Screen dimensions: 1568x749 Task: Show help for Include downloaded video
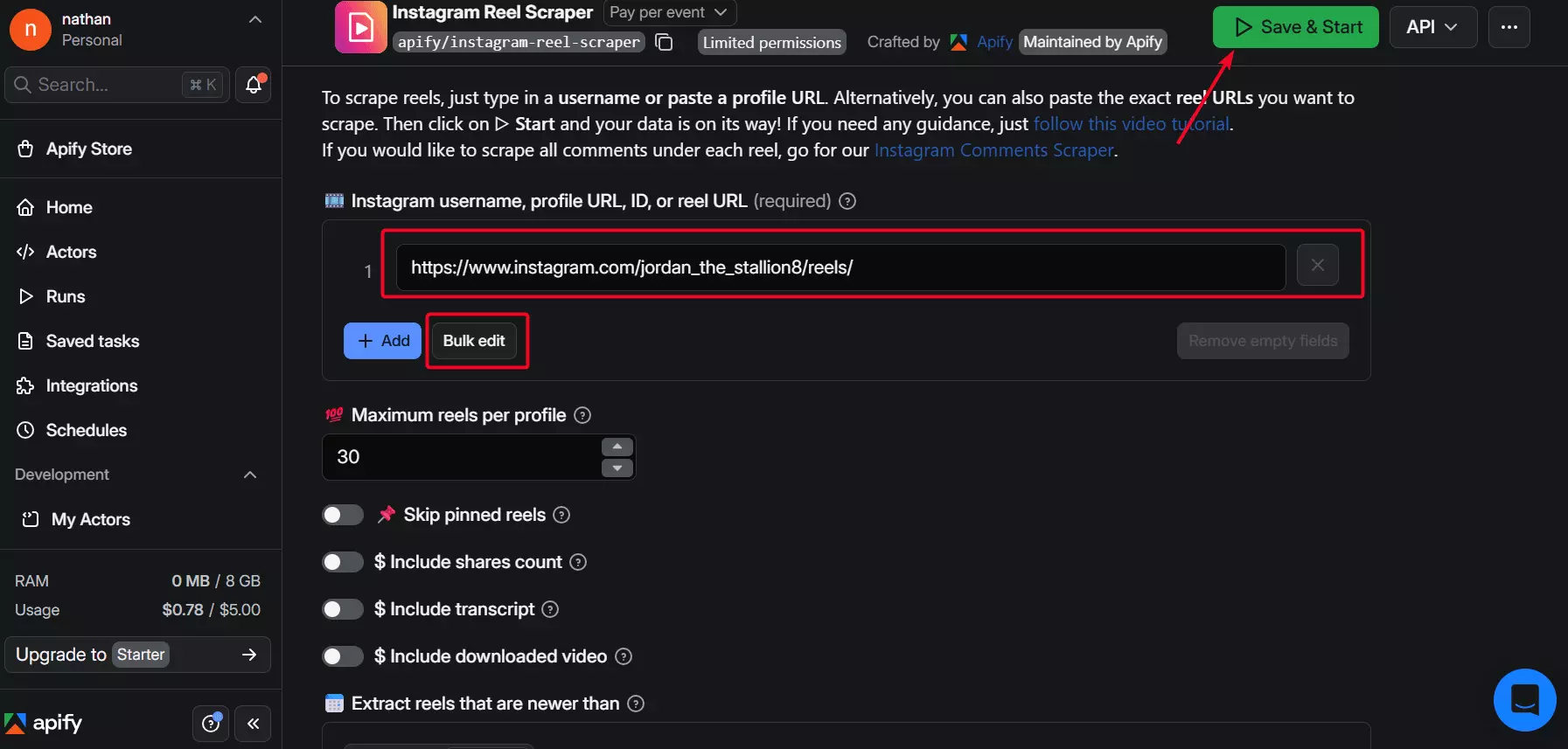click(624, 656)
